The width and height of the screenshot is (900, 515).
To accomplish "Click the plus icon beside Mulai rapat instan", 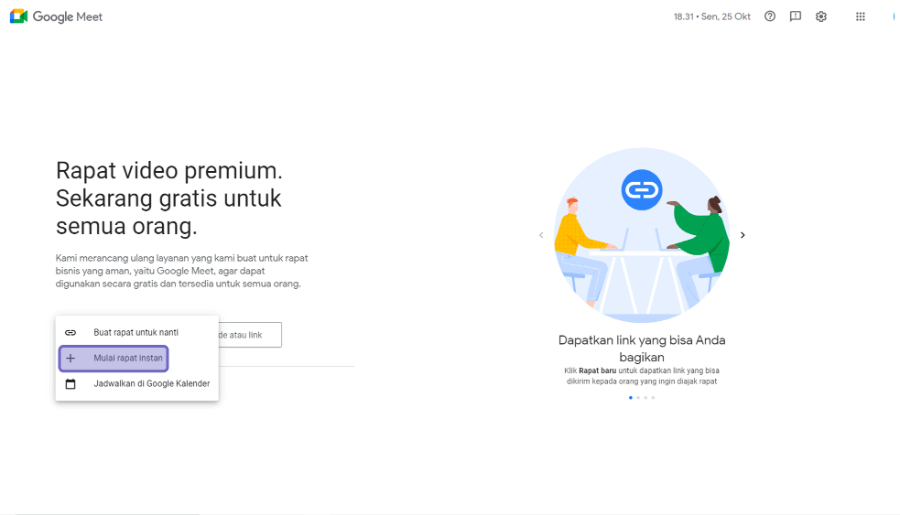I will [70, 358].
